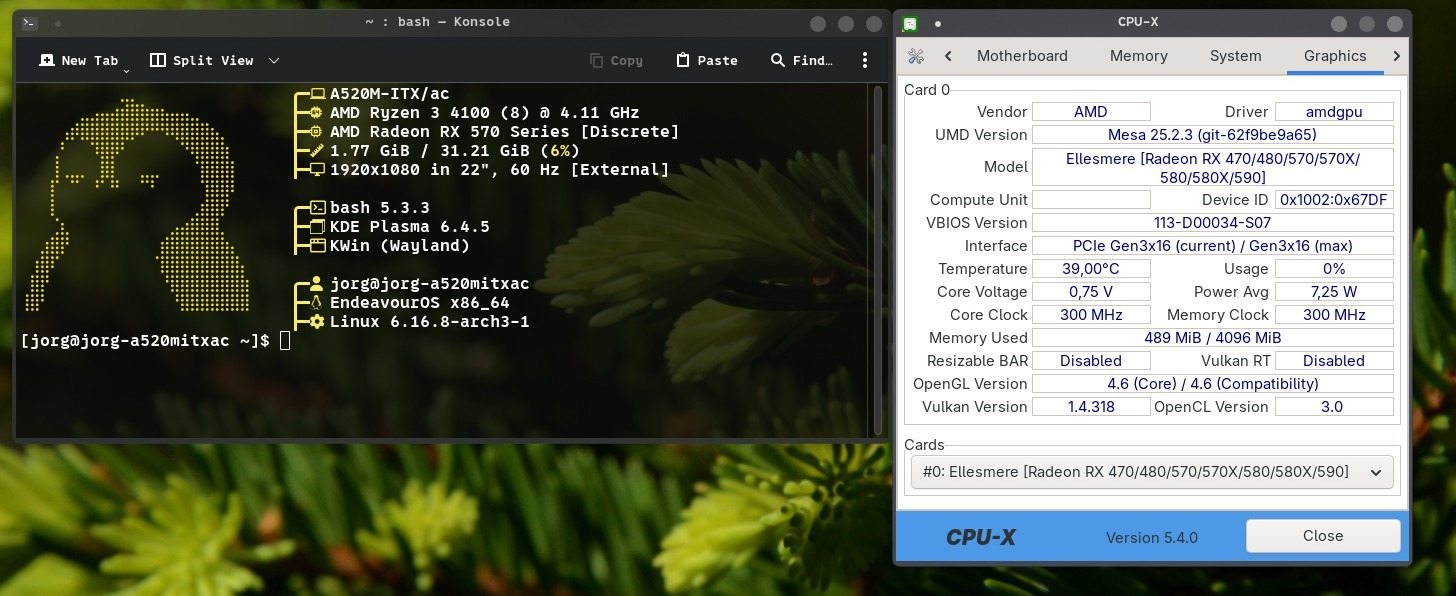1456x596 pixels.
Task: Click the Close button in CPU-X
Action: point(1323,536)
